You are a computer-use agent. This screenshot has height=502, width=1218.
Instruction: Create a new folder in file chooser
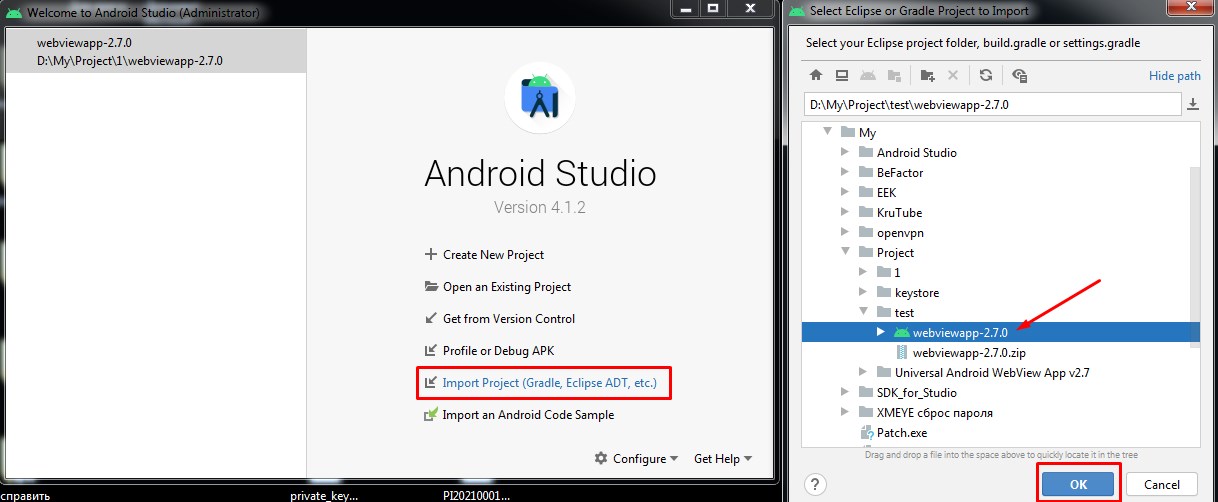tap(927, 75)
